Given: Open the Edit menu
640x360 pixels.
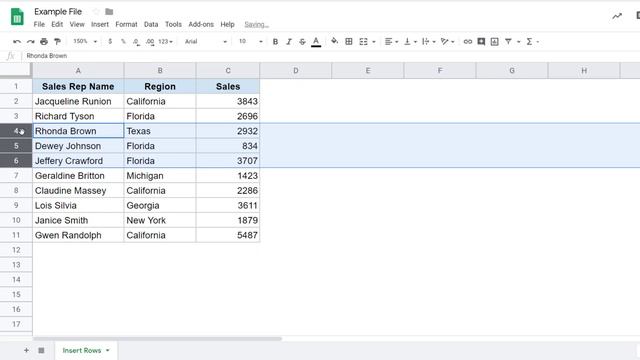Looking at the screenshot, I should (57, 24).
